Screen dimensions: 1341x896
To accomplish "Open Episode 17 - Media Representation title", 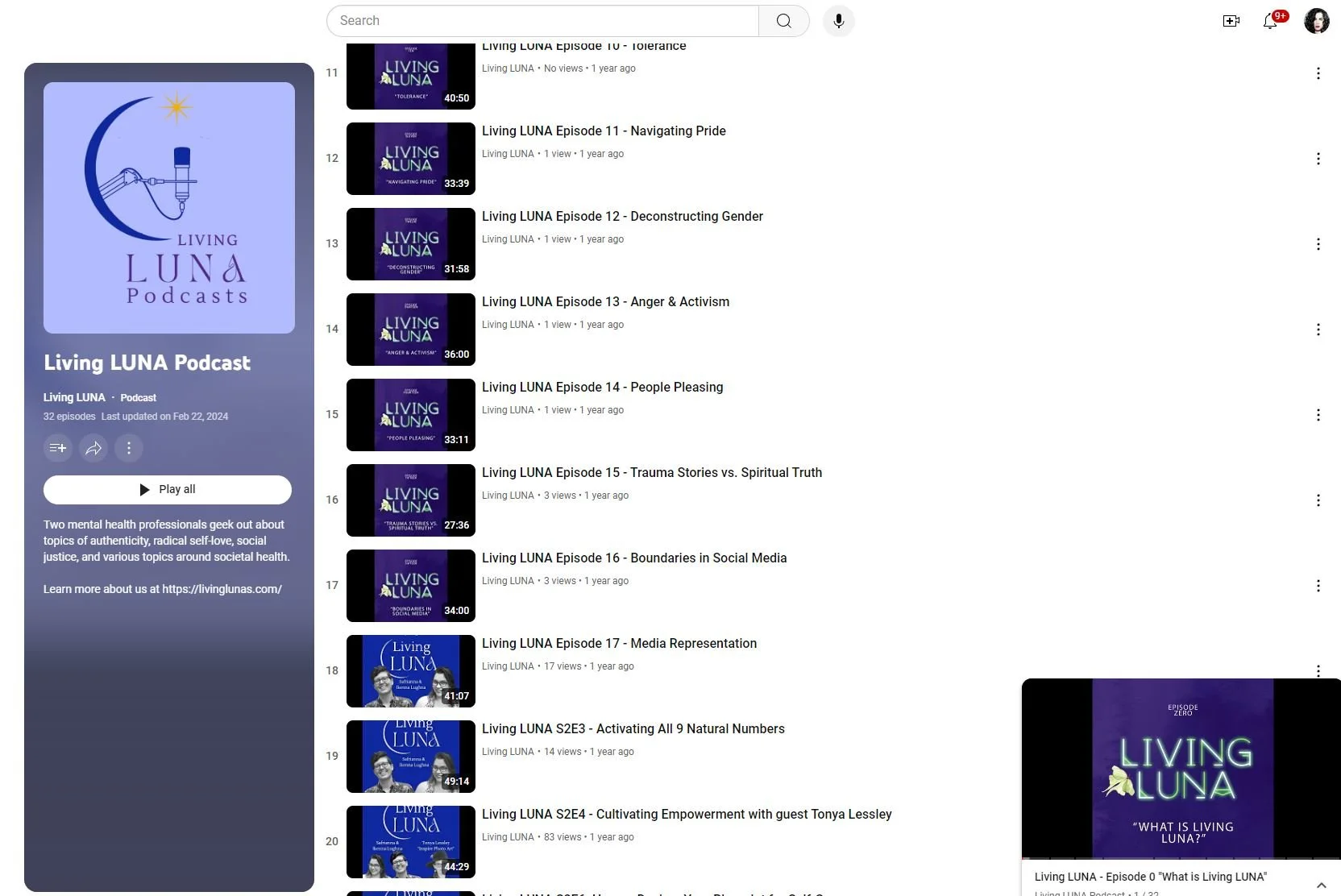I will (x=619, y=643).
